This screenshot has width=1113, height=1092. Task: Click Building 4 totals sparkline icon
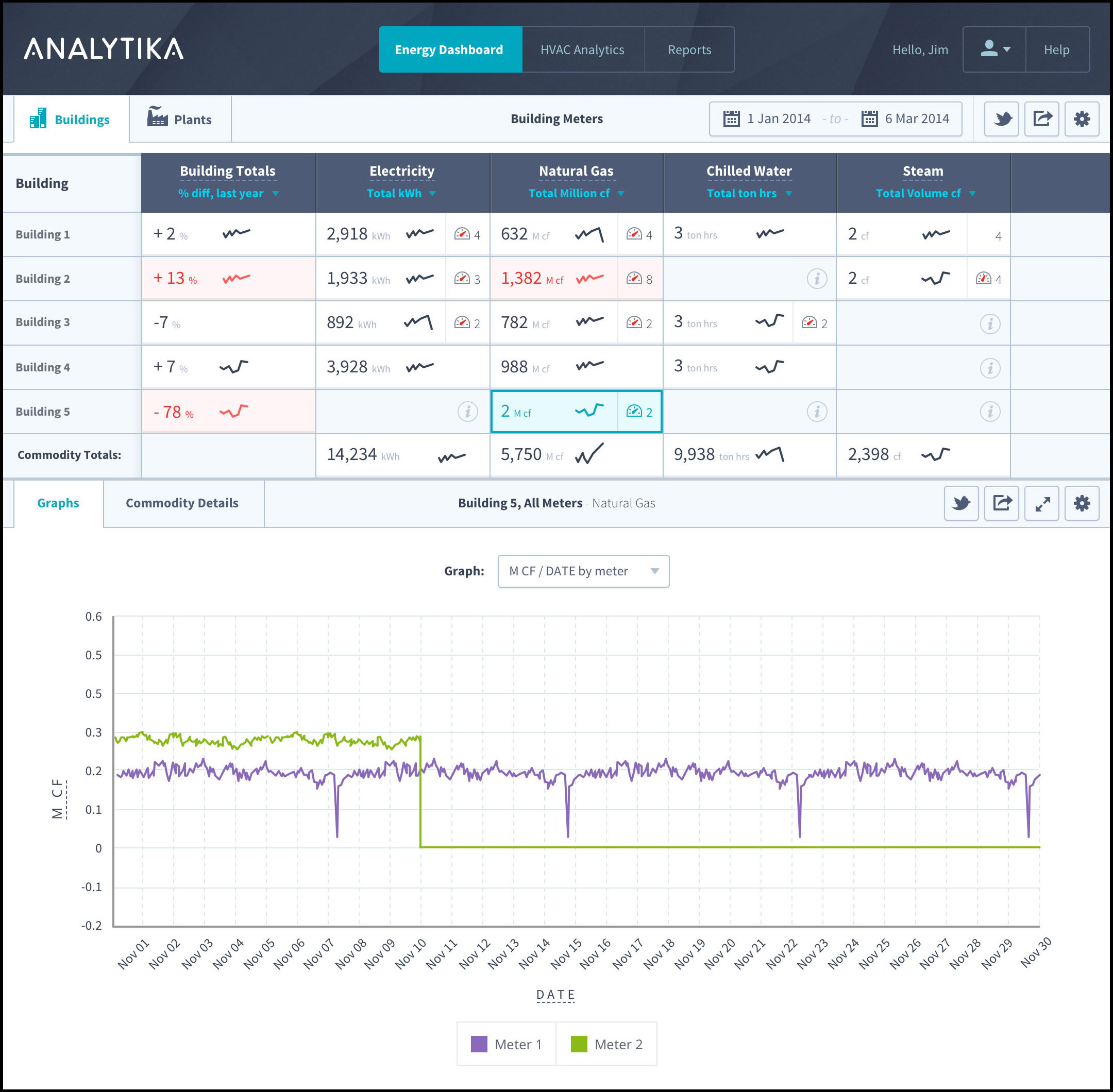click(x=233, y=366)
